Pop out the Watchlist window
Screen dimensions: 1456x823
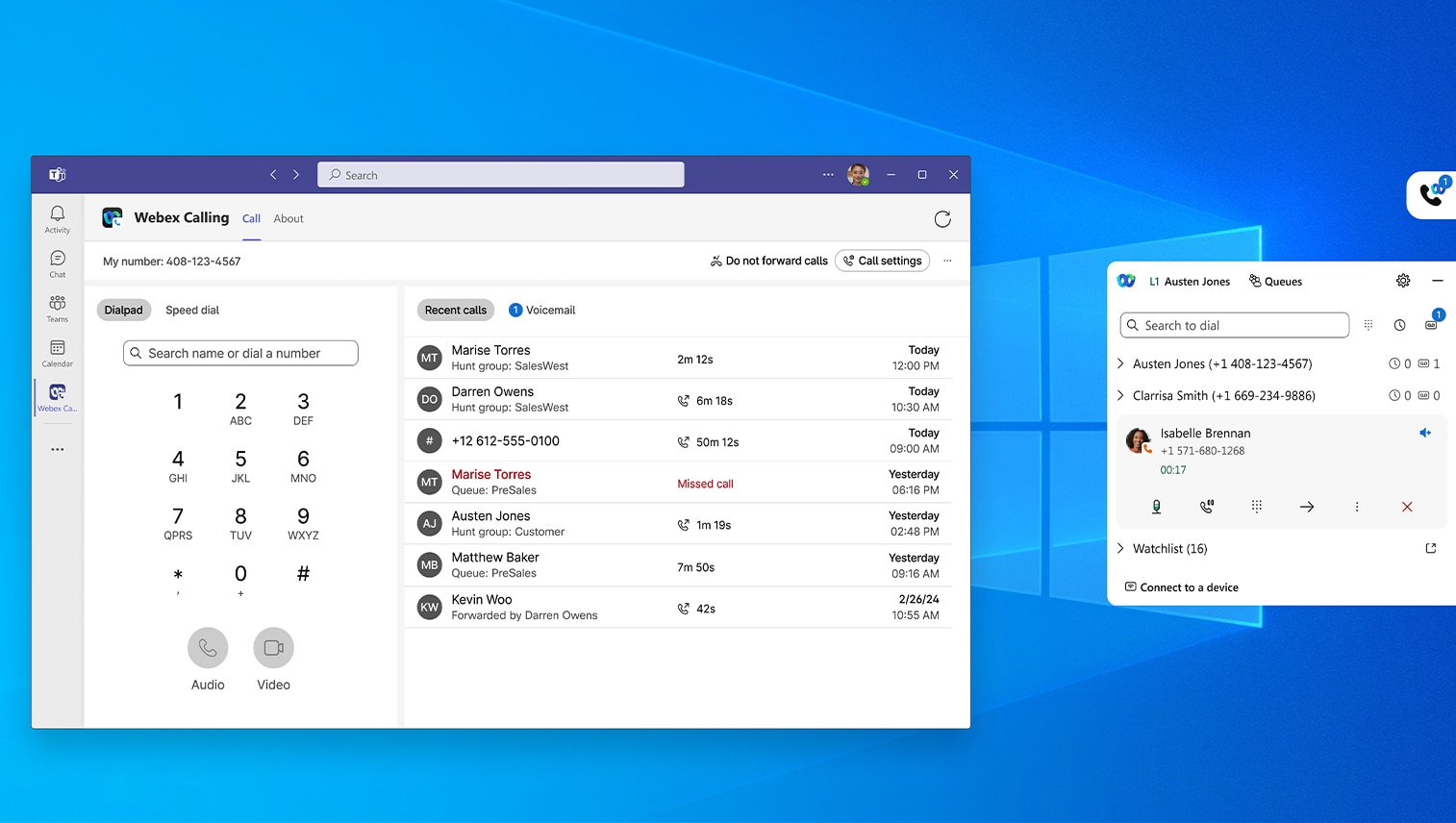pos(1431,548)
